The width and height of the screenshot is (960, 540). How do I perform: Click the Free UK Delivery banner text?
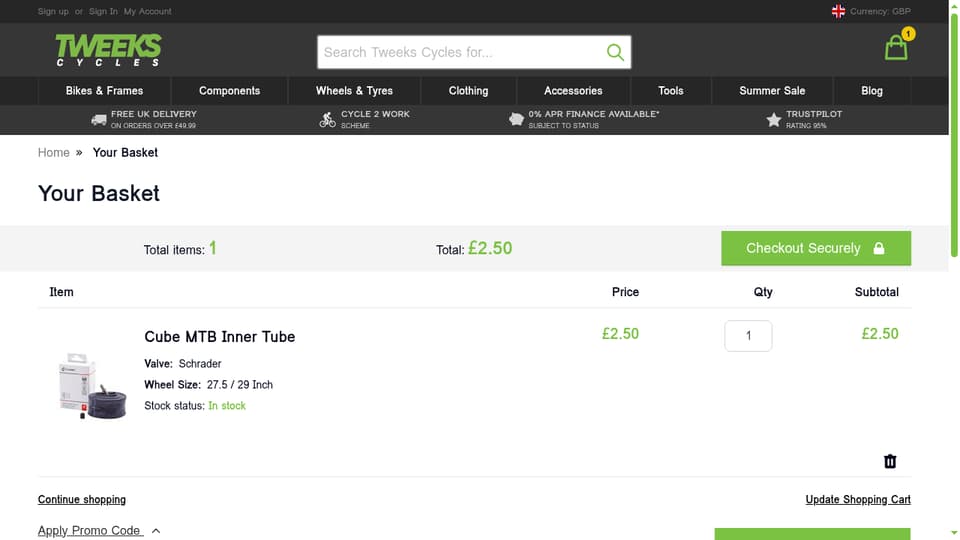154,119
